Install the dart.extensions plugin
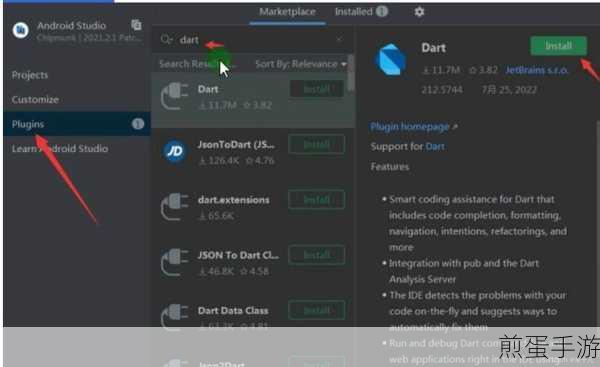The image size is (600, 367). point(316,200)
